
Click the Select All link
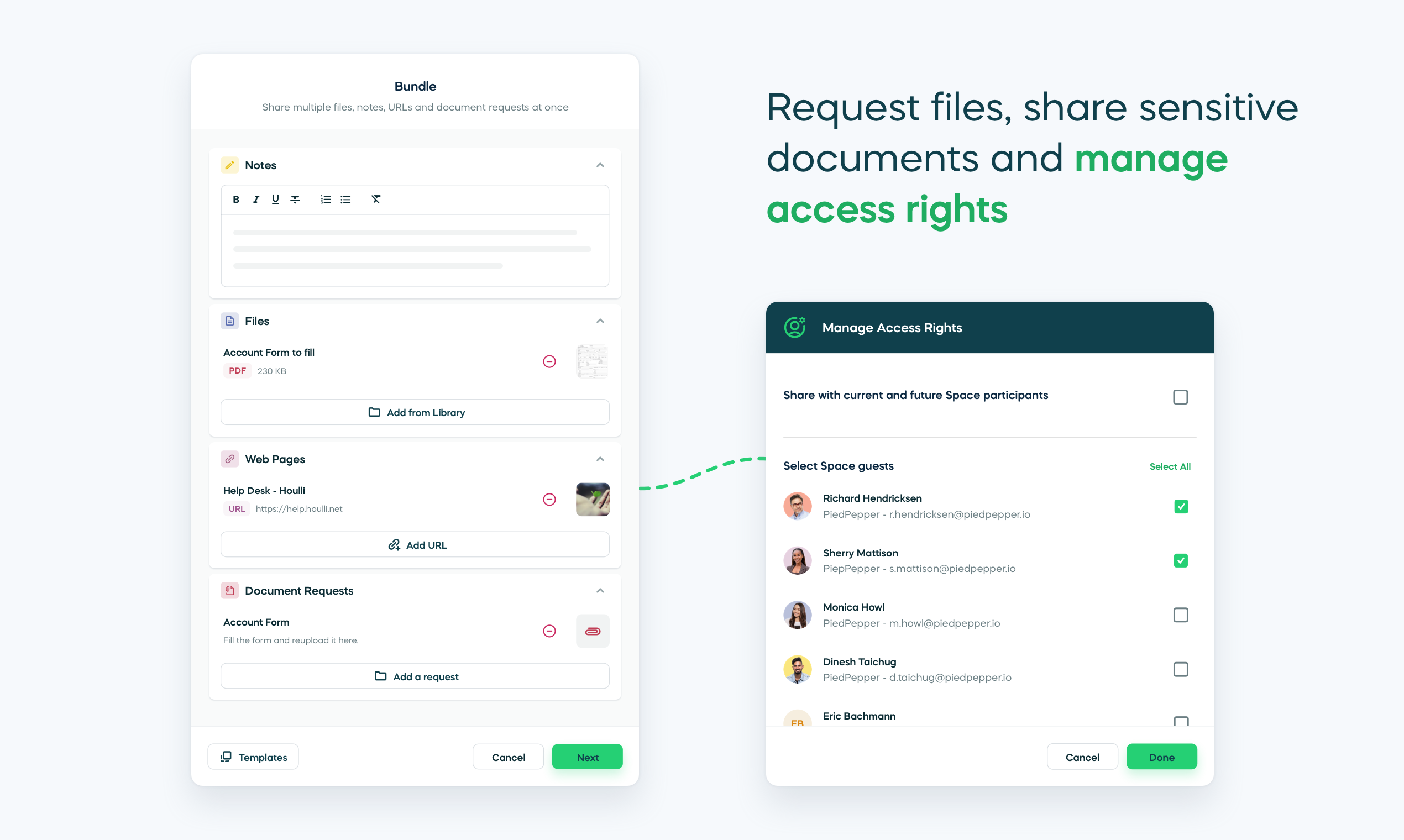[x=1170, y=466]
